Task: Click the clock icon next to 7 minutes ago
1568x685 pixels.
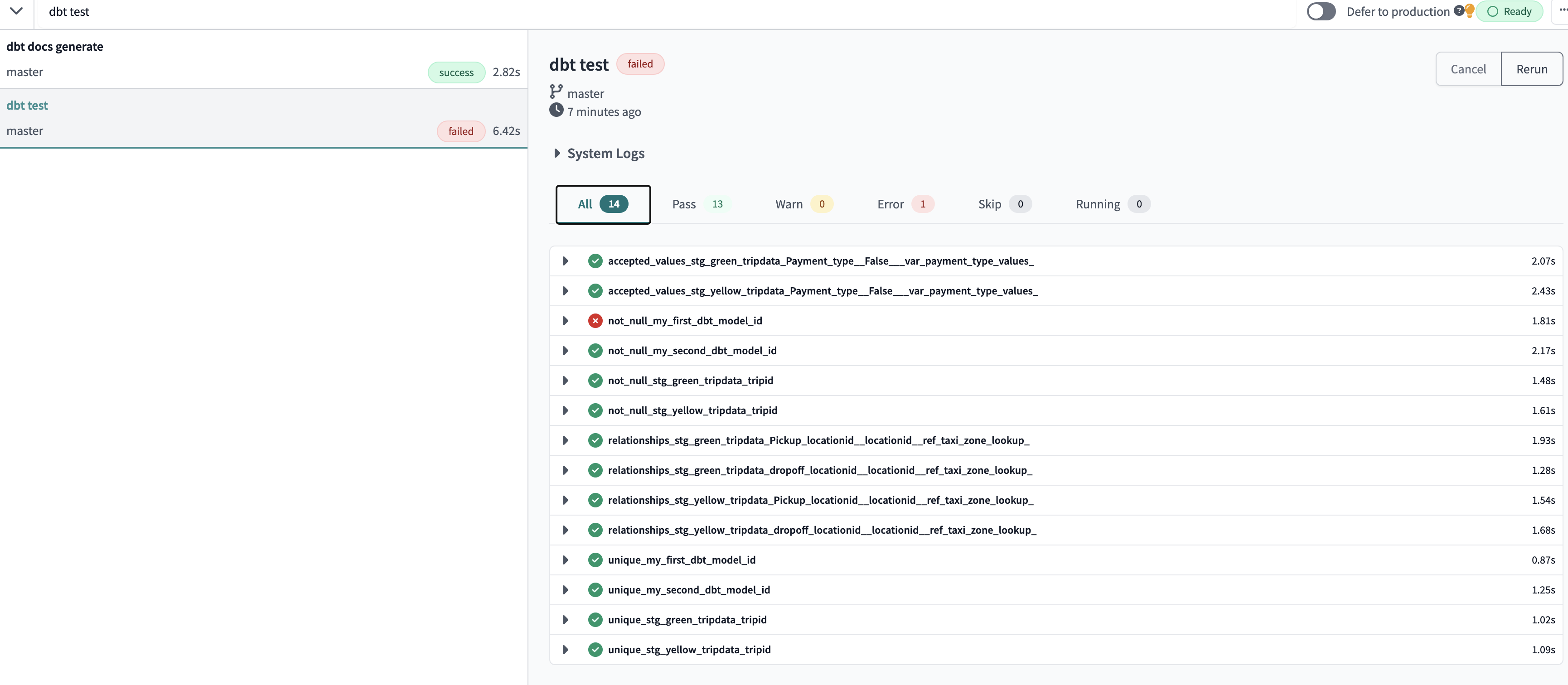Action: 557,110
